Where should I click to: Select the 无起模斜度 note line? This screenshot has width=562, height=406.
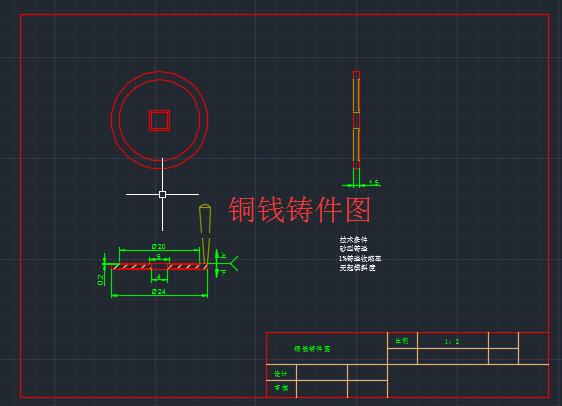click(x=357, y=267)
